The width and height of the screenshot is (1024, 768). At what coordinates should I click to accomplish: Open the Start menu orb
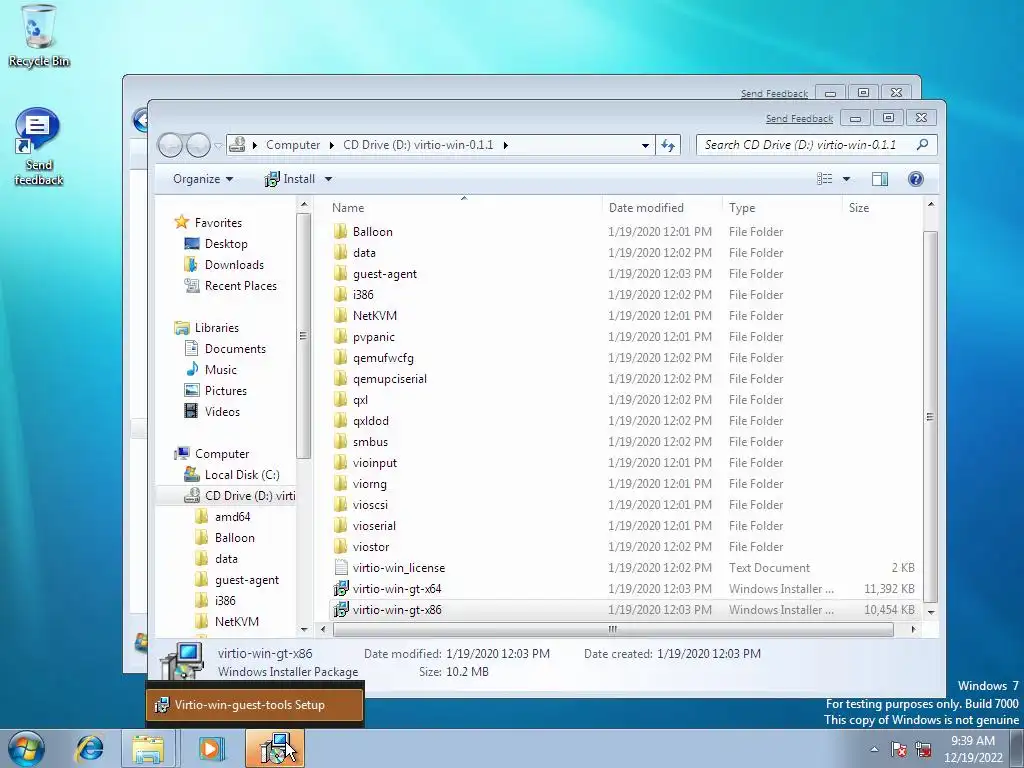click(27, 748)
